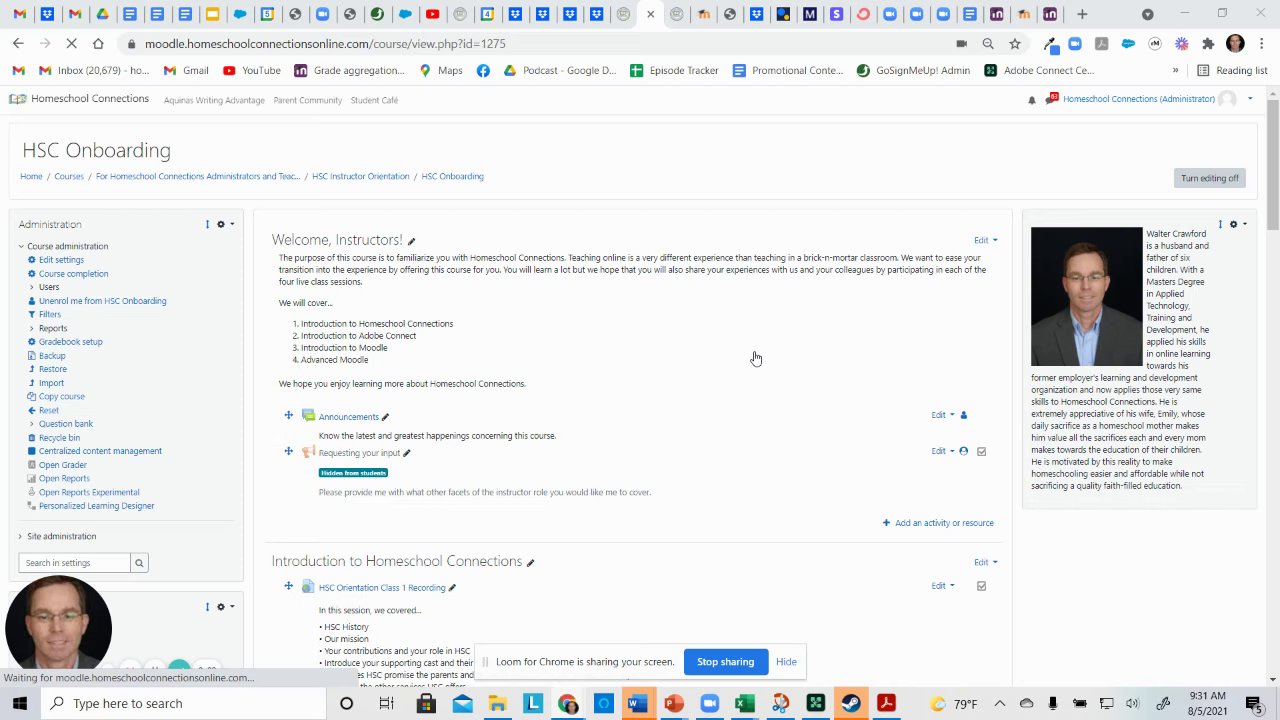Image resolution: width=1280 pixels, height=720 pixels.
Task: Open Excel from the Windows taskbar
Action: pyautogui.click(x=745, y=703)
